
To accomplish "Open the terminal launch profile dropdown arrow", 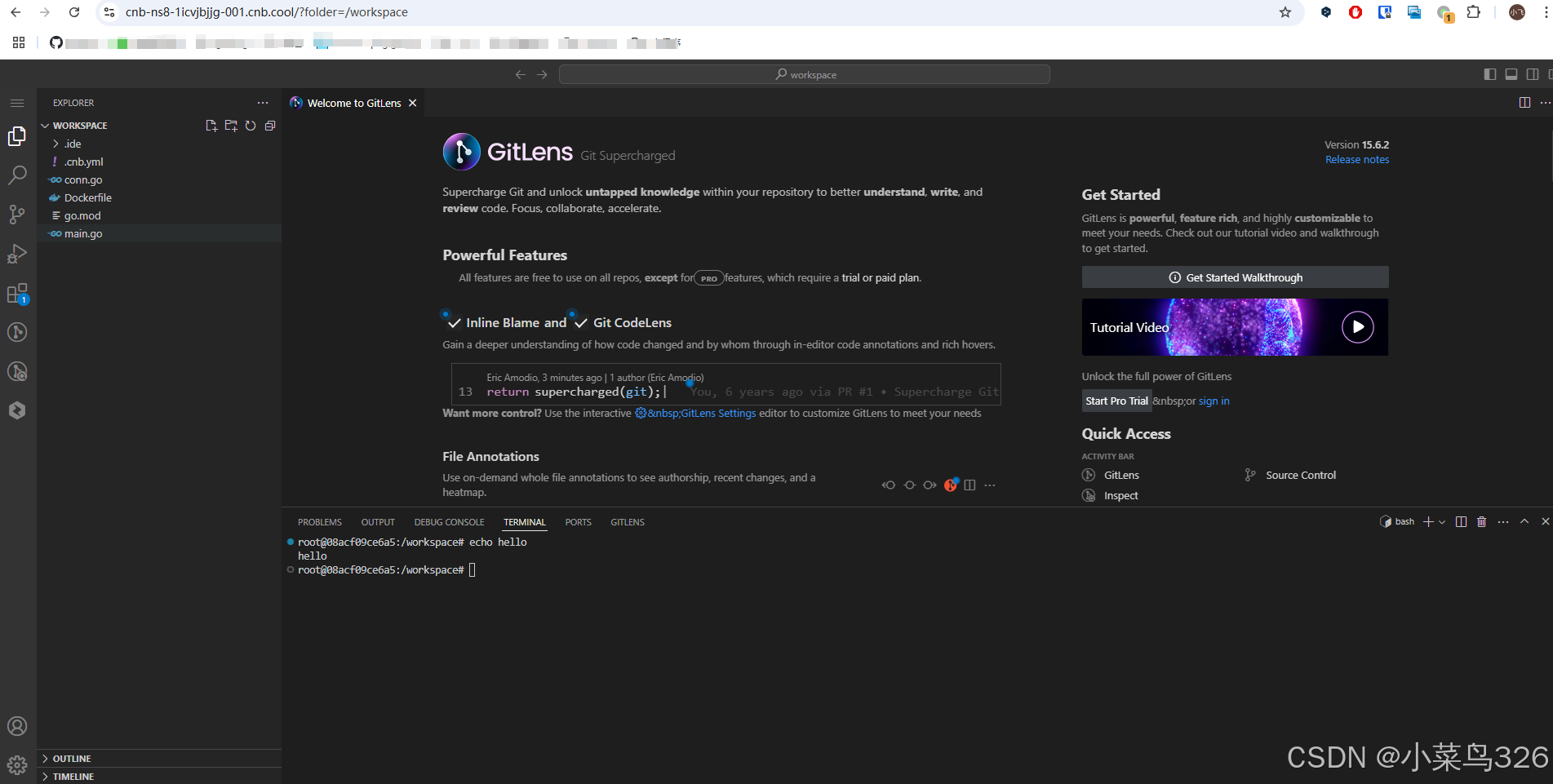I will tap(1442, 521).
